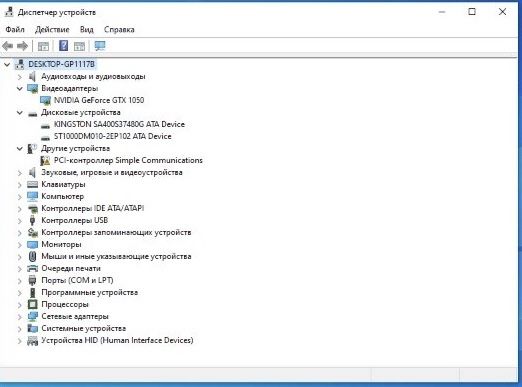Click the blue Help question-mark toolbar icon
Screen dimensions: 522x387
63,46
